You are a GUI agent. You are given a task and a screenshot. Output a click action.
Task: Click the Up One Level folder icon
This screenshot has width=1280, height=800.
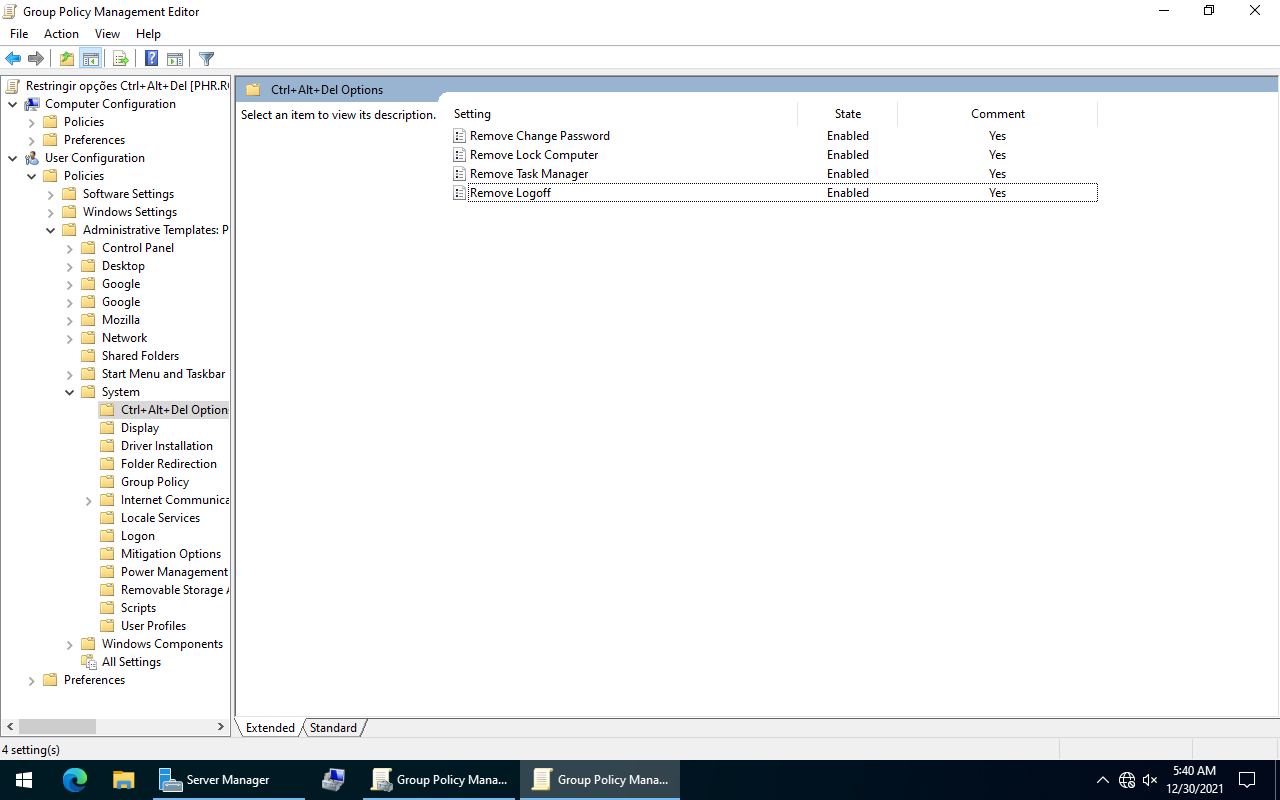(x=66, y=59)
